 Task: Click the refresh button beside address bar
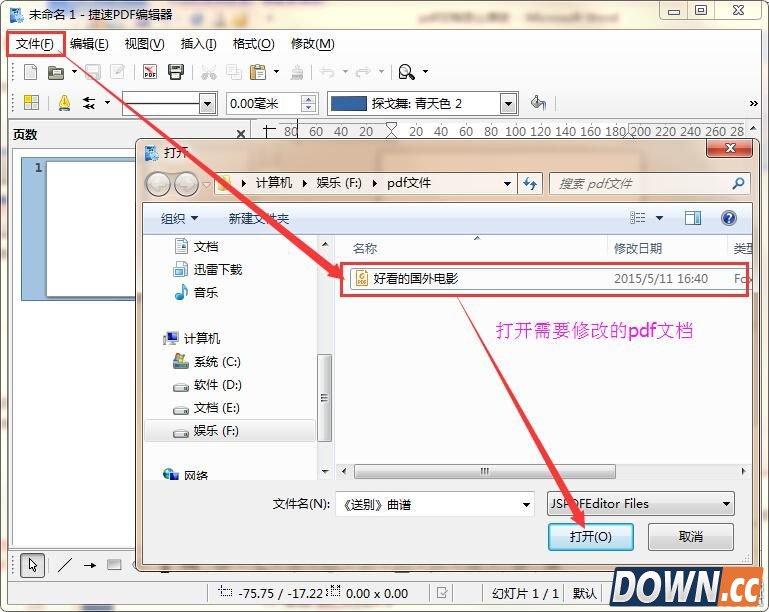pos(530,184)
